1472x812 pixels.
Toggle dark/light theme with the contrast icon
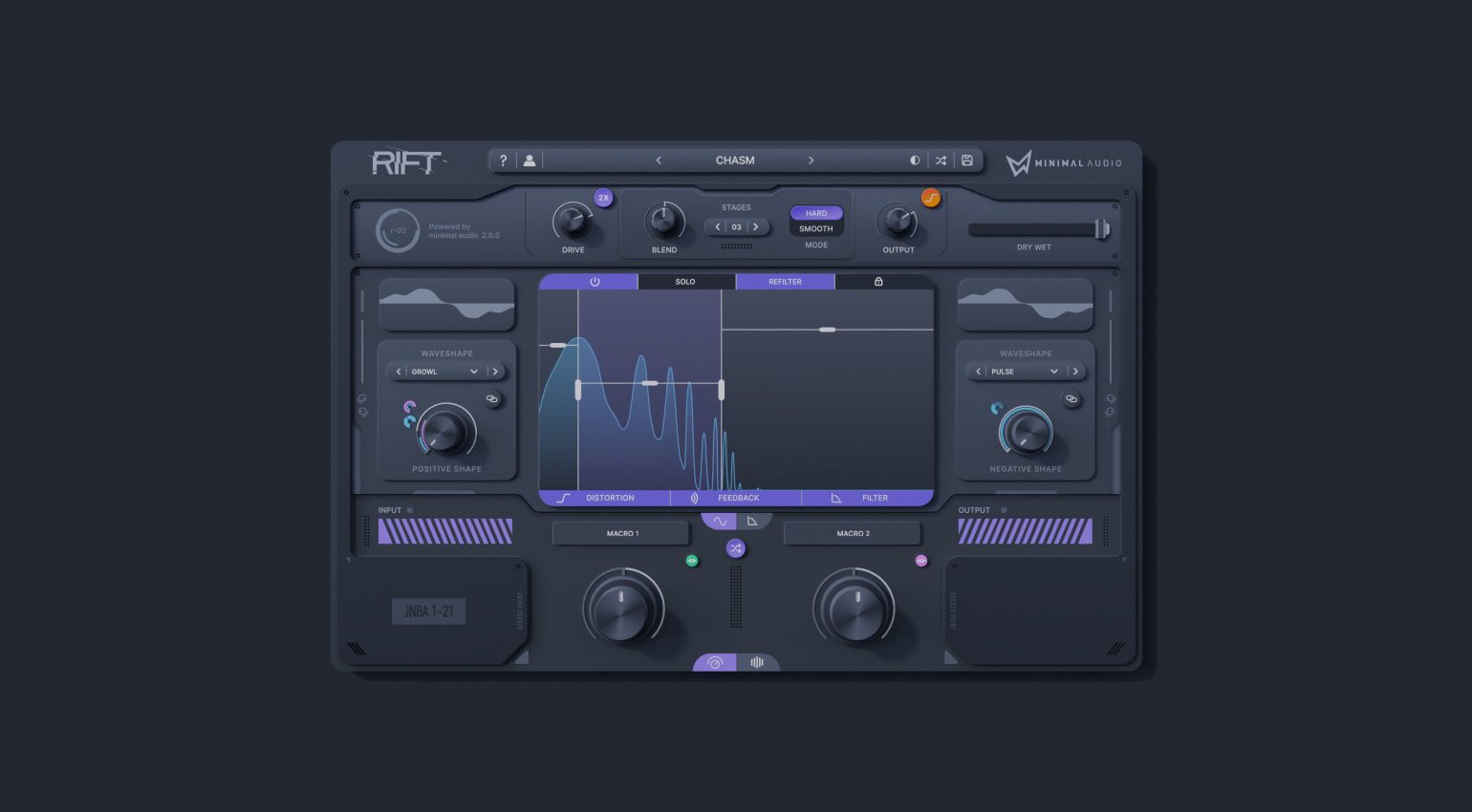click(915, 160)
